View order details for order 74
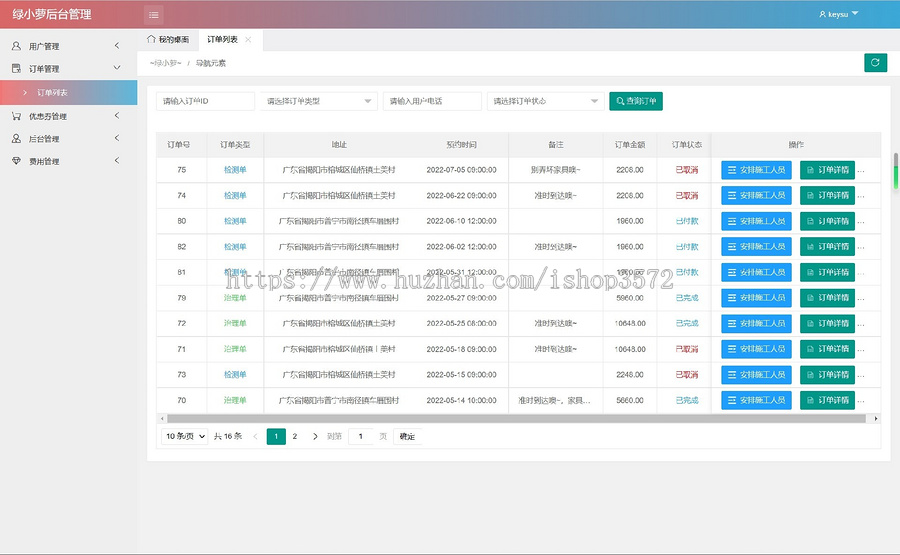This screenshot has height=555, width=900. (827, 195)
